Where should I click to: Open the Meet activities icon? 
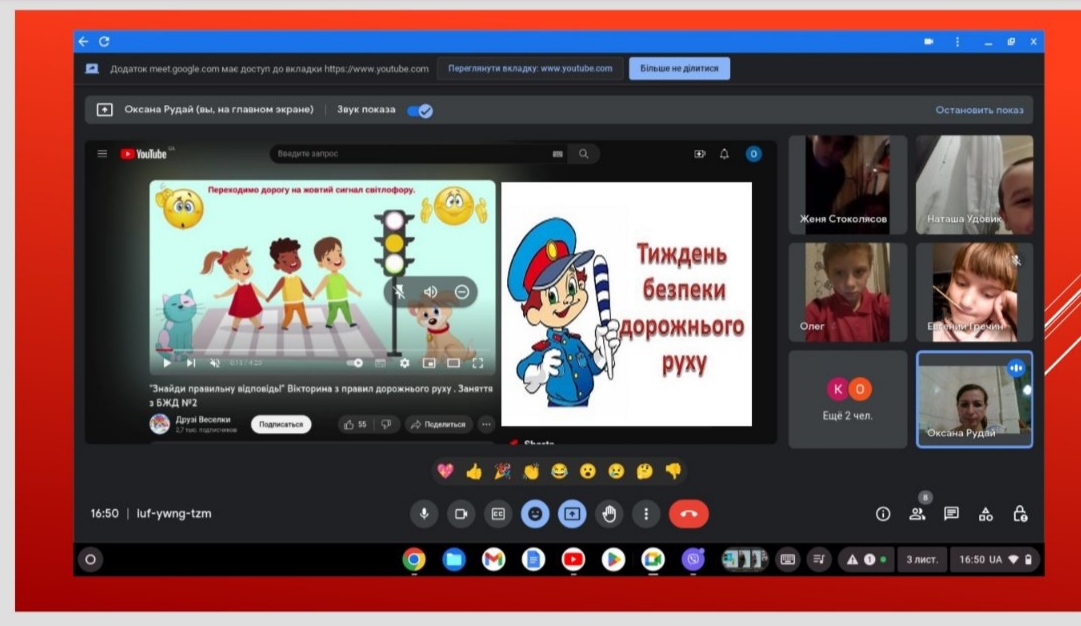pyautogui.click(x=986, y=514)
